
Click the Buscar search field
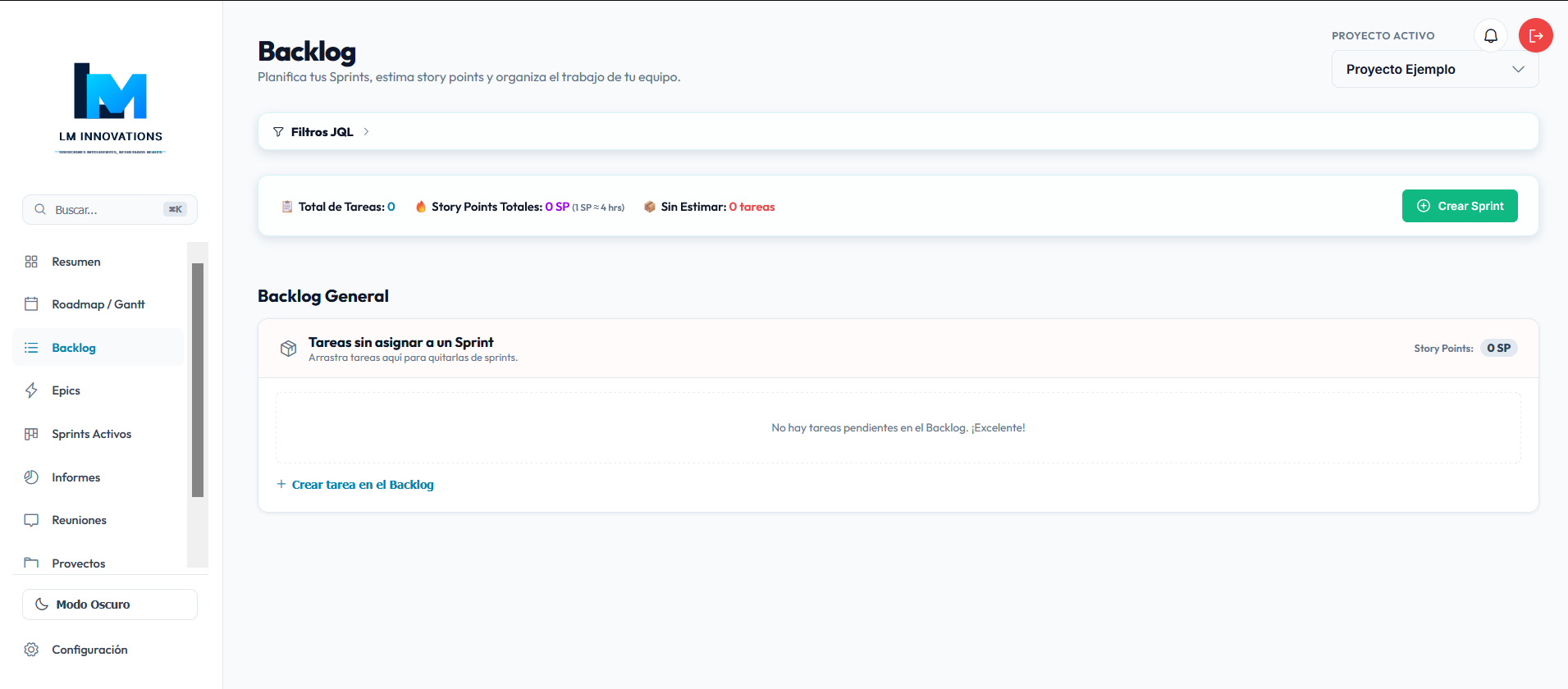(x=110, y=210)
